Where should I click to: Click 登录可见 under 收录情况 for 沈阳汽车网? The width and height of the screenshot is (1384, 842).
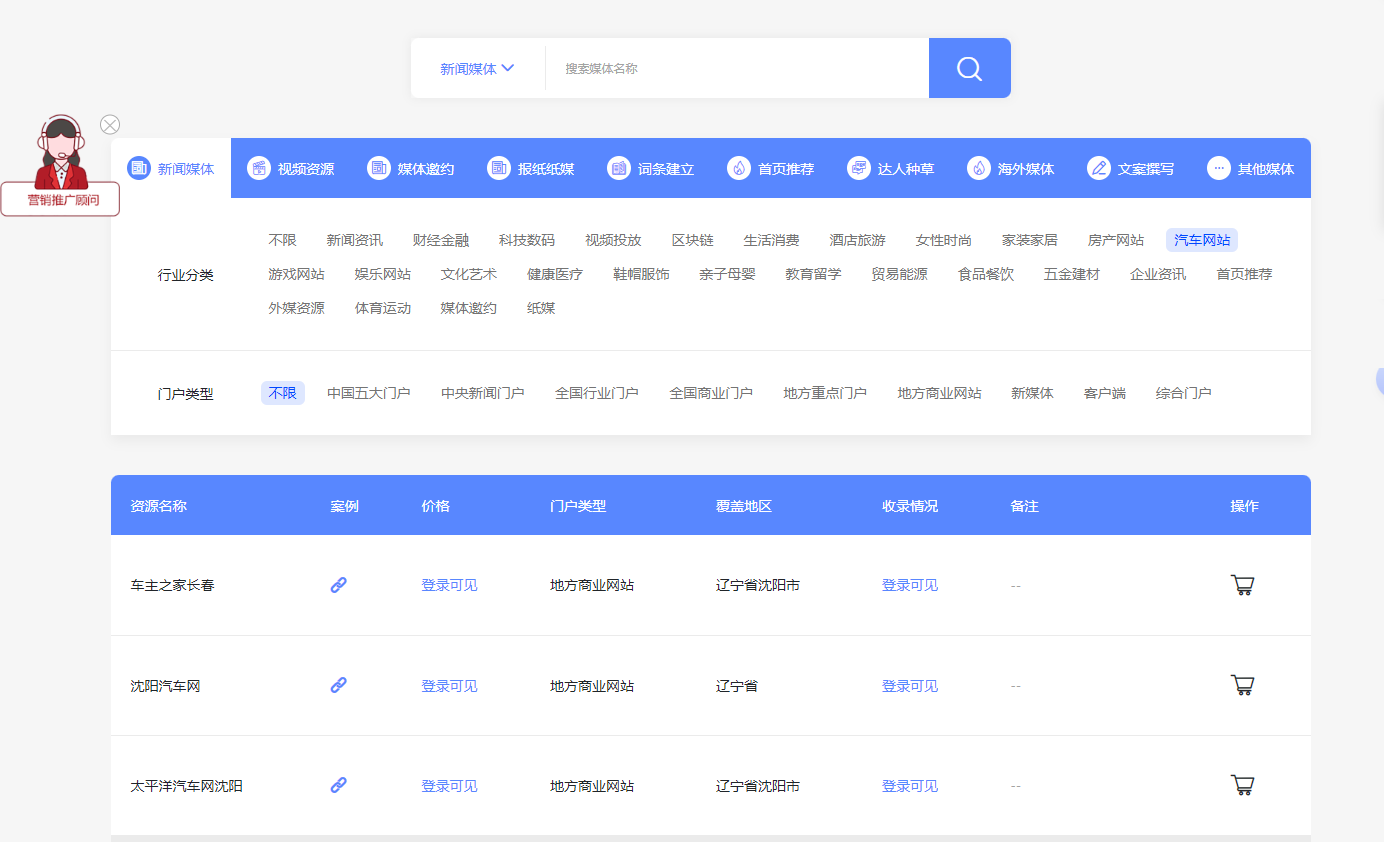(x=910, y=687)
